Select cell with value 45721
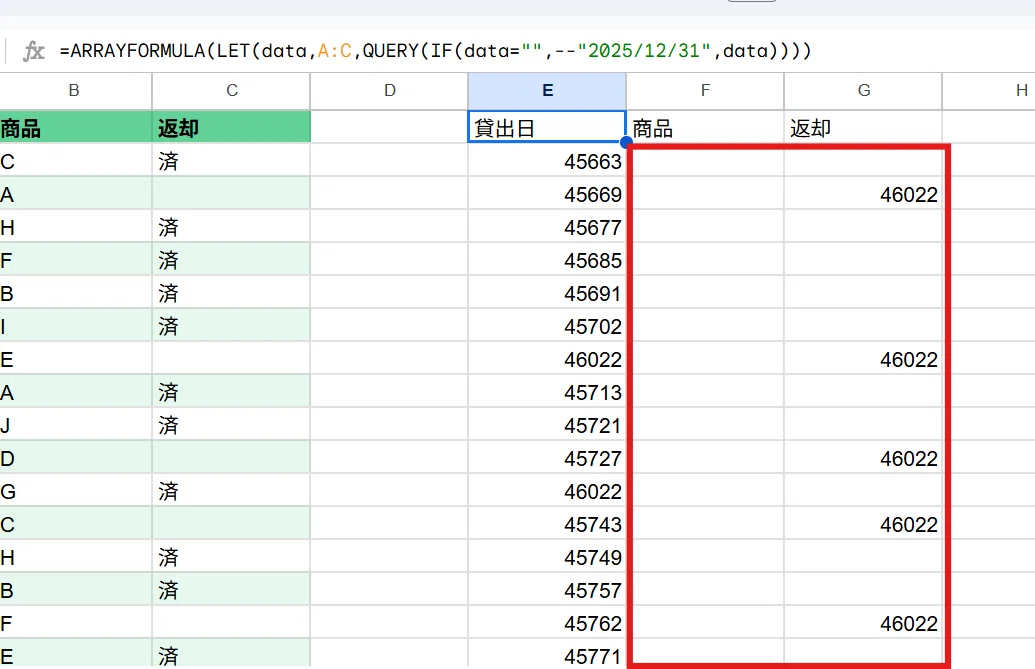Viewport: 1035px width, 669px height. pos(547,425)
